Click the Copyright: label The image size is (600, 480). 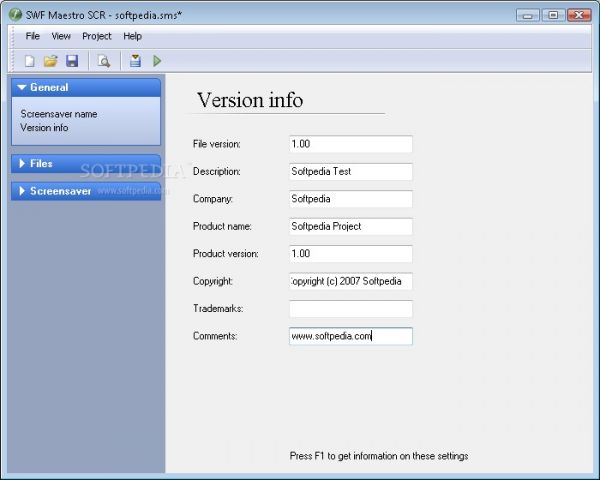pos(213,281)
